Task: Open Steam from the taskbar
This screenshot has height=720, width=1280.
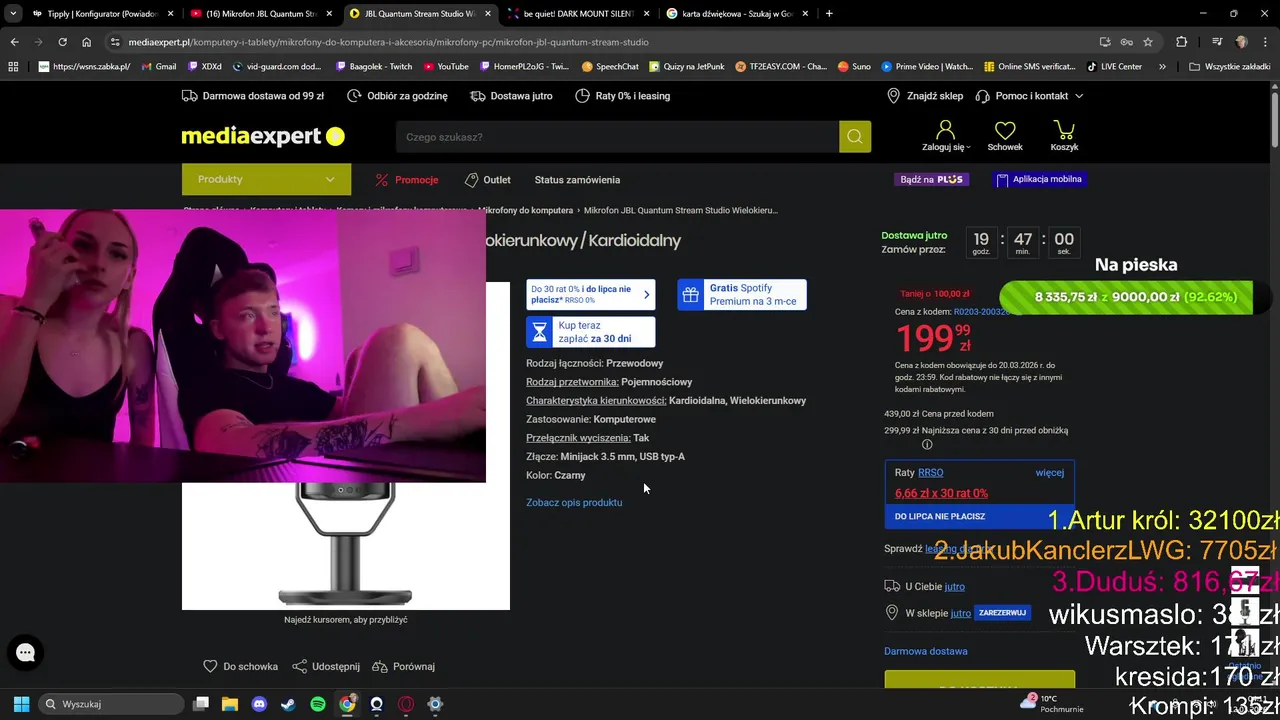Action: click(288, 704)
